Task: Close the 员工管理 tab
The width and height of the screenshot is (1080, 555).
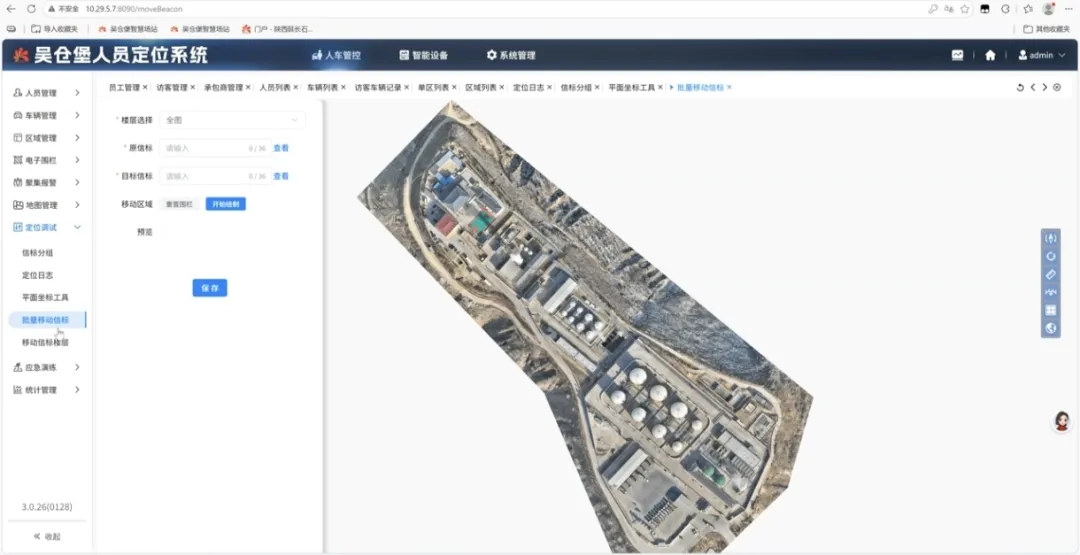Action: pyautogui.click(x=145, y=87)
